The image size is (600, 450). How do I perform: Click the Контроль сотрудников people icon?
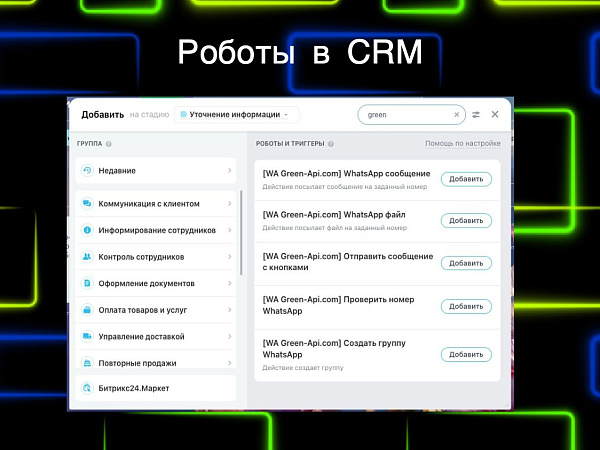coord(87,257)
